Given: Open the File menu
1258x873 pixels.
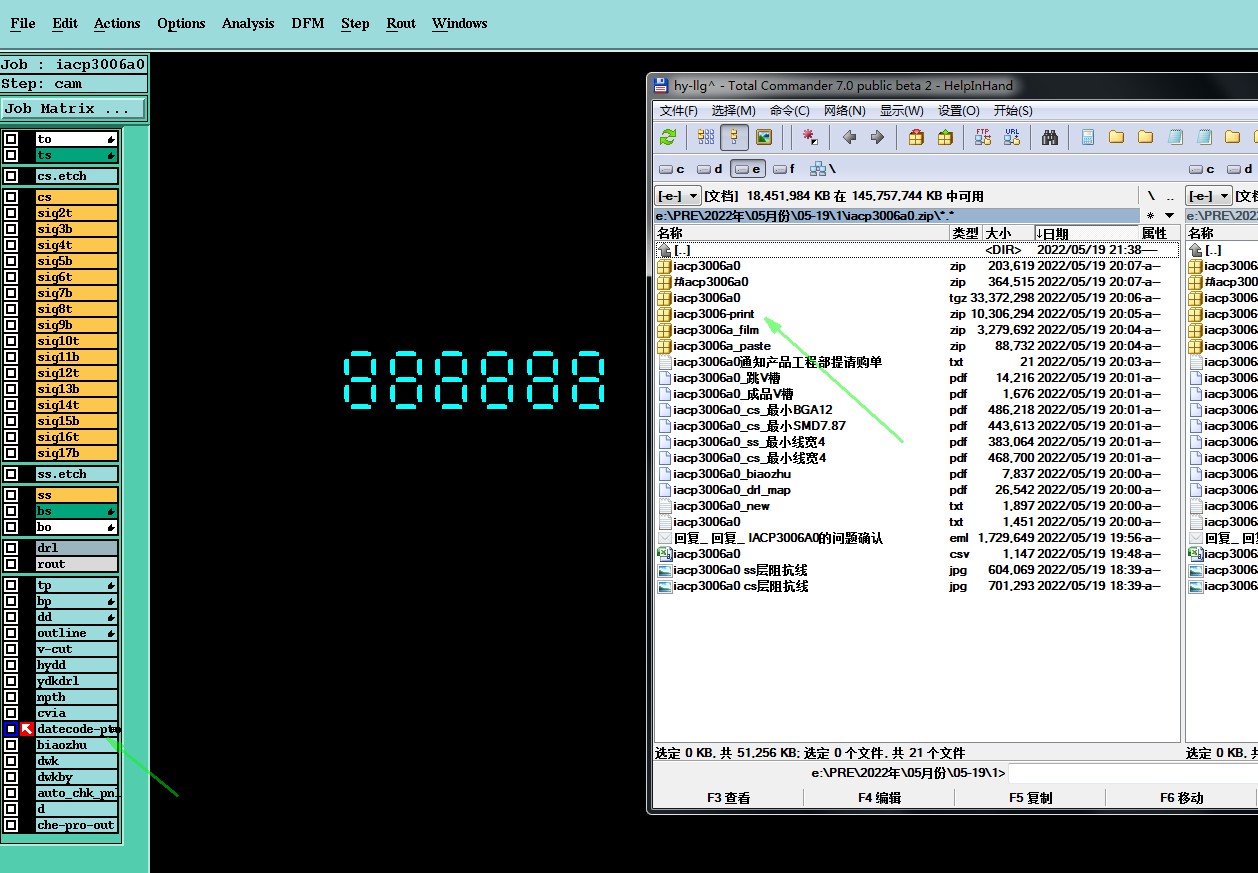Looking at the screenshot, I should click(x=22, y=23).
